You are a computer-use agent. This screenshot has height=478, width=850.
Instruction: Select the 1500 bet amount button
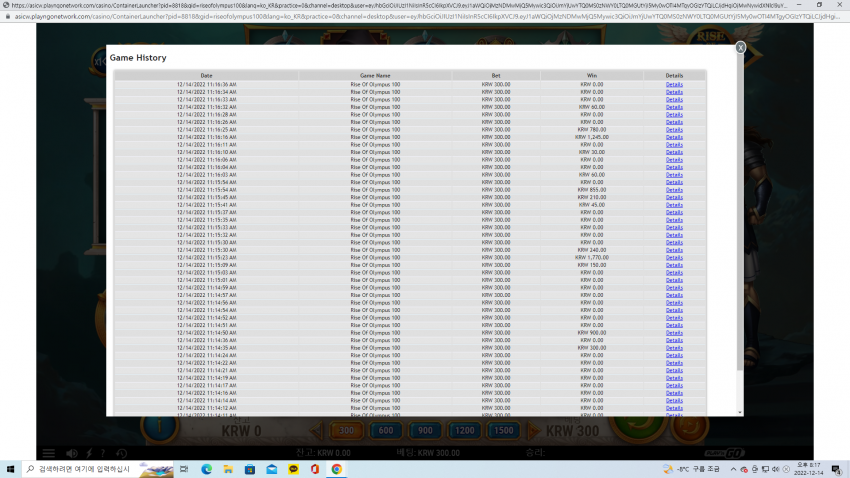click(x=504, y=431)
